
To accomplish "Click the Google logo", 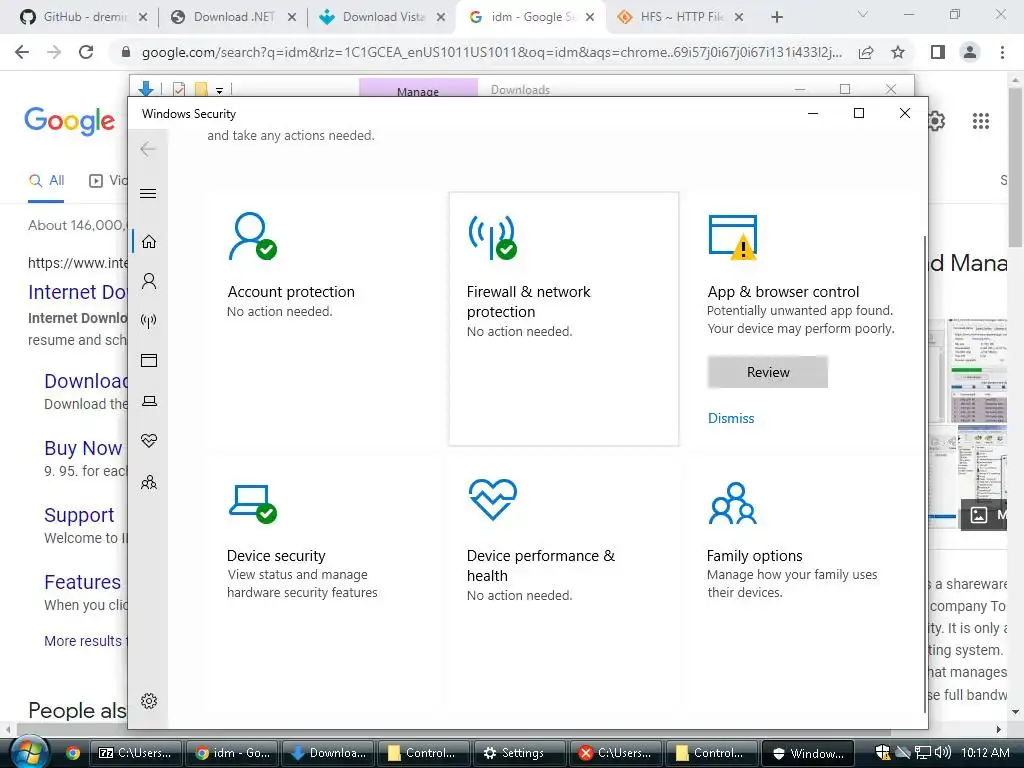I will (70, 121).
